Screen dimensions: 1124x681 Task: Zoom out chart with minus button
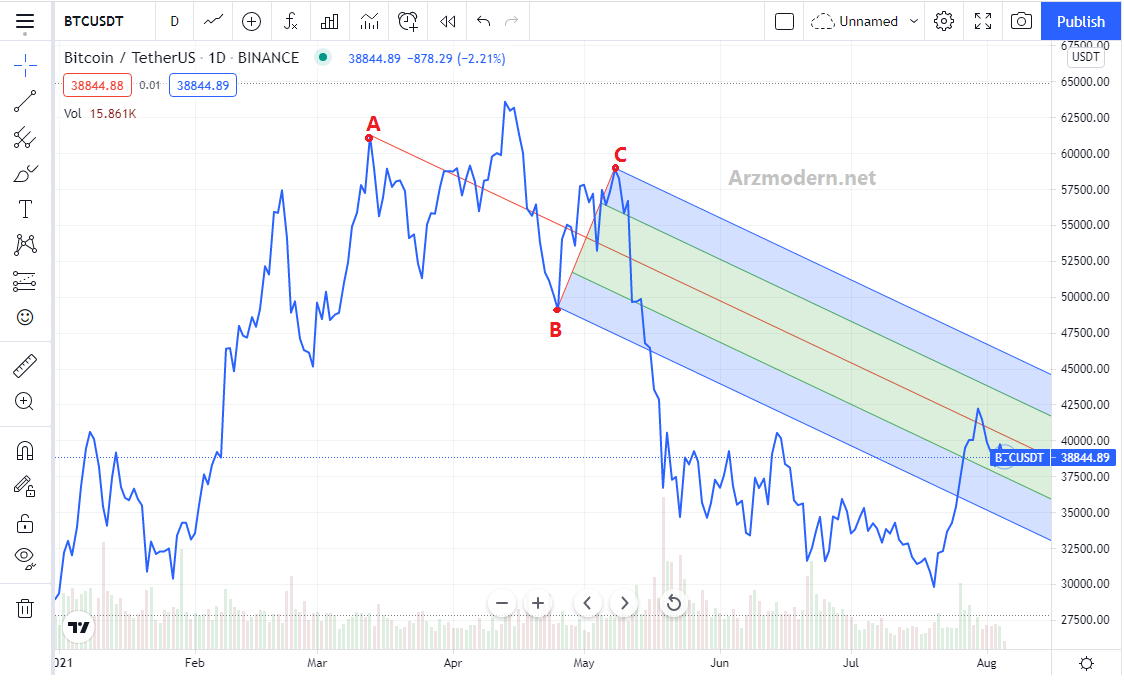[x=502, y=603]
